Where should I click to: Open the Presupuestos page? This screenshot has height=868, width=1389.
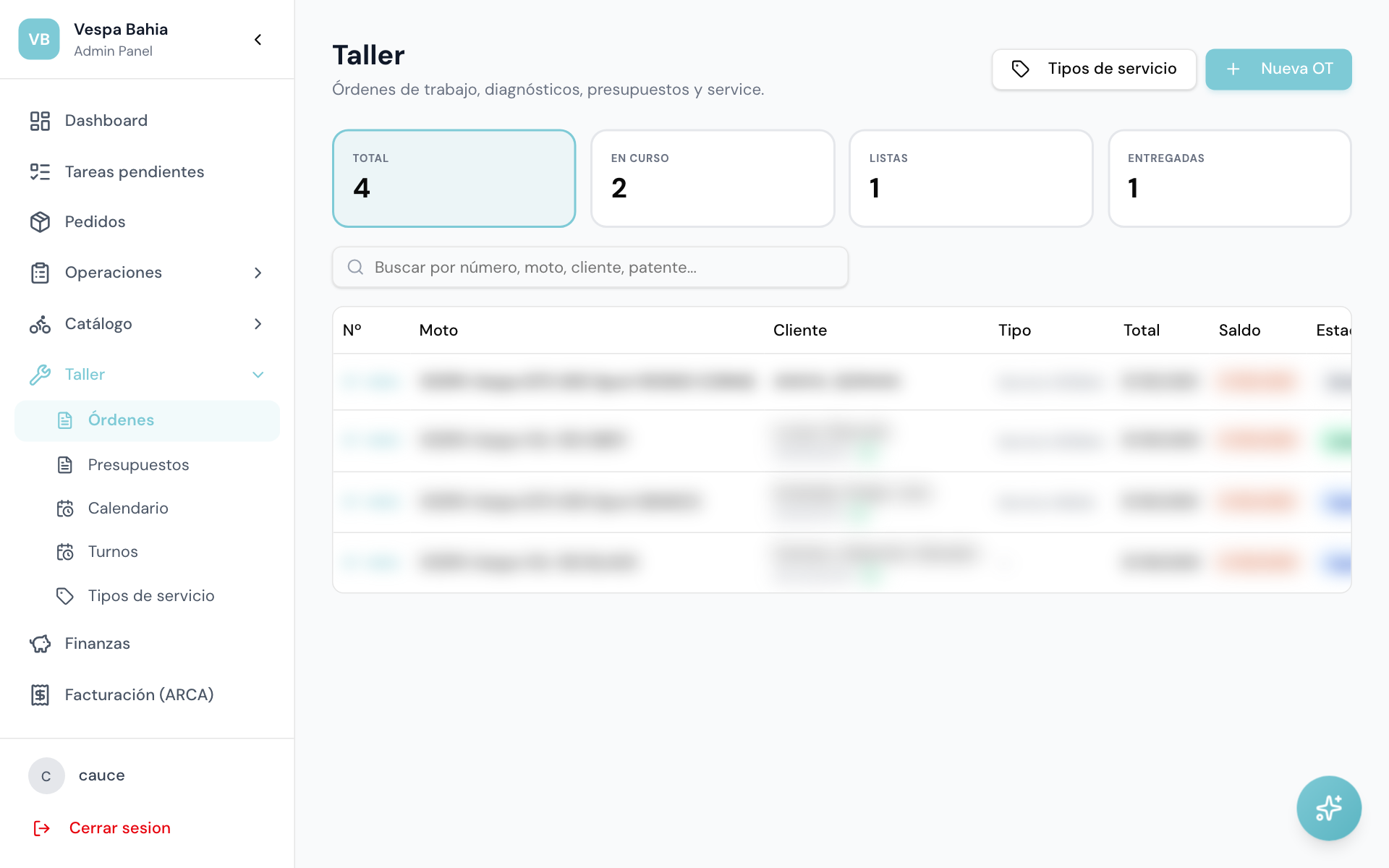click(147, 465)
